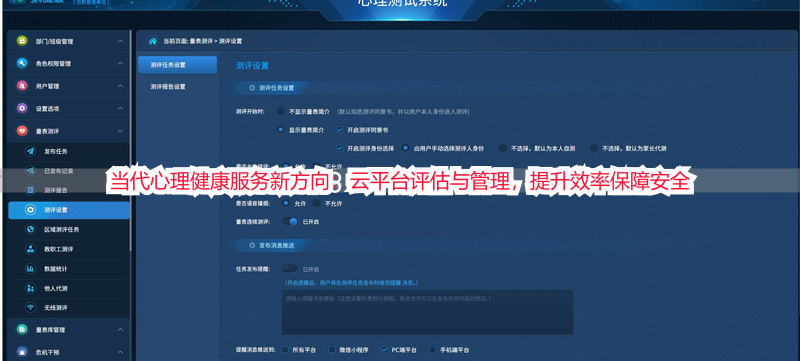
Task: Click the 量表库管理 icon
Action: [21, 330]
